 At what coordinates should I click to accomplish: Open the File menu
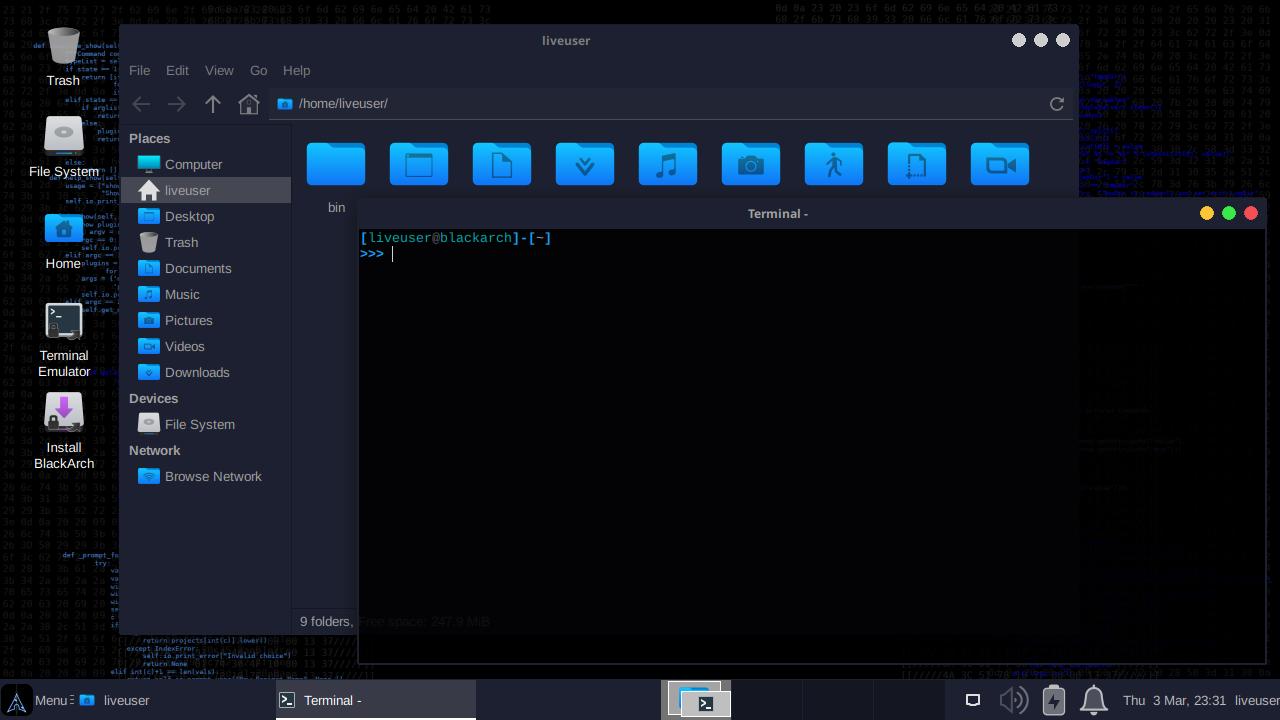(139, 70)
